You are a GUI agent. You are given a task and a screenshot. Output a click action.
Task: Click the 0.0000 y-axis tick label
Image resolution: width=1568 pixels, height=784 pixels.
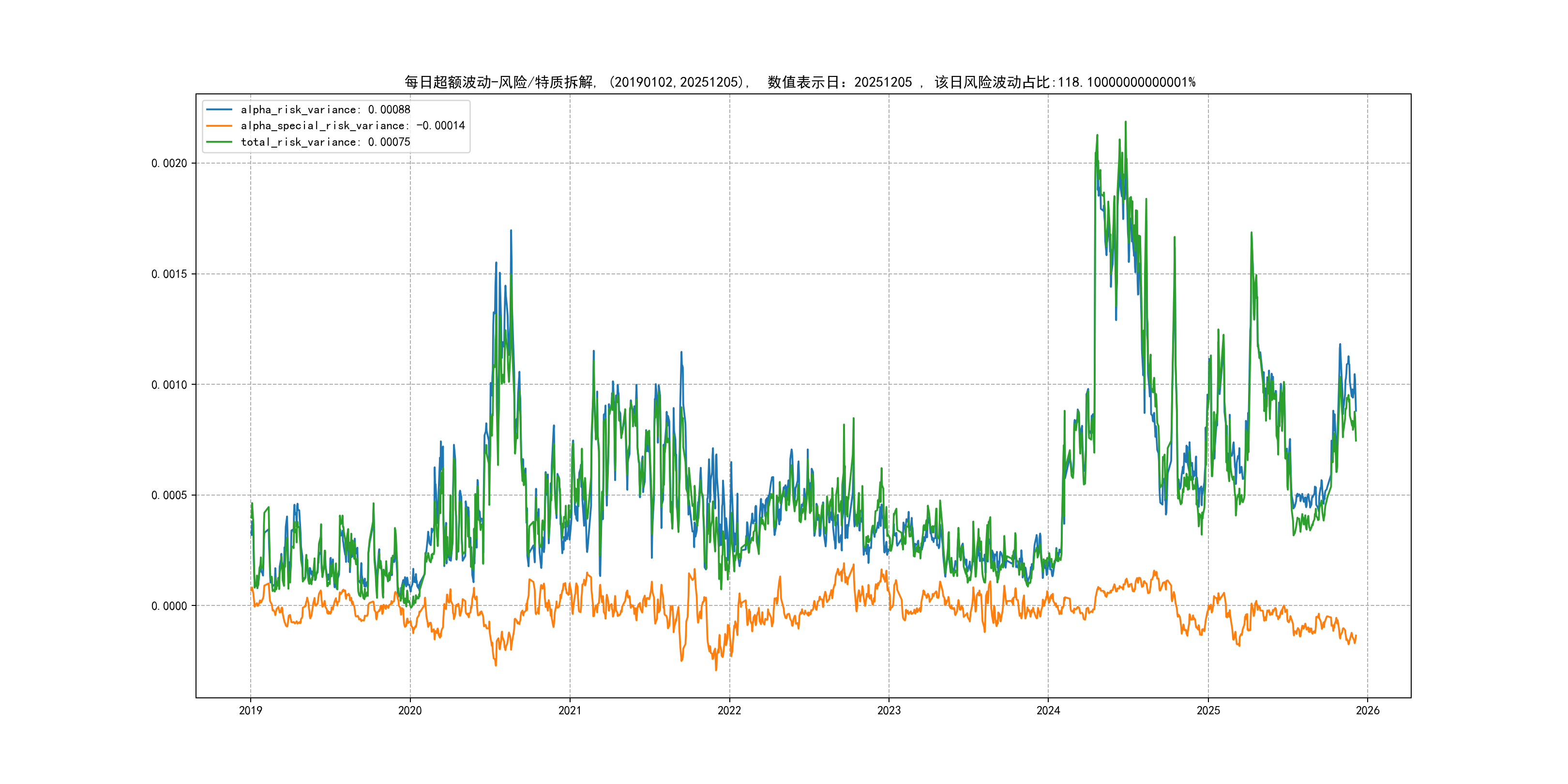(169, 605)
